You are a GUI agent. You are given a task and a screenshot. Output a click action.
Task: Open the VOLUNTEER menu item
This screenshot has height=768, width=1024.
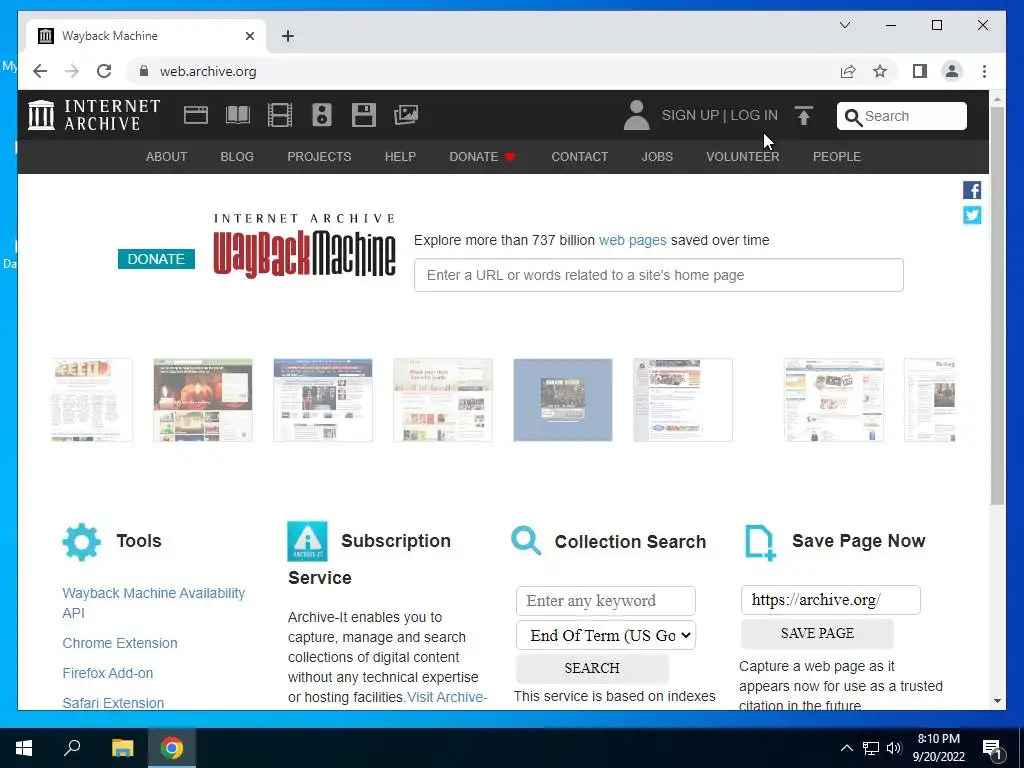tap(743, 157)
